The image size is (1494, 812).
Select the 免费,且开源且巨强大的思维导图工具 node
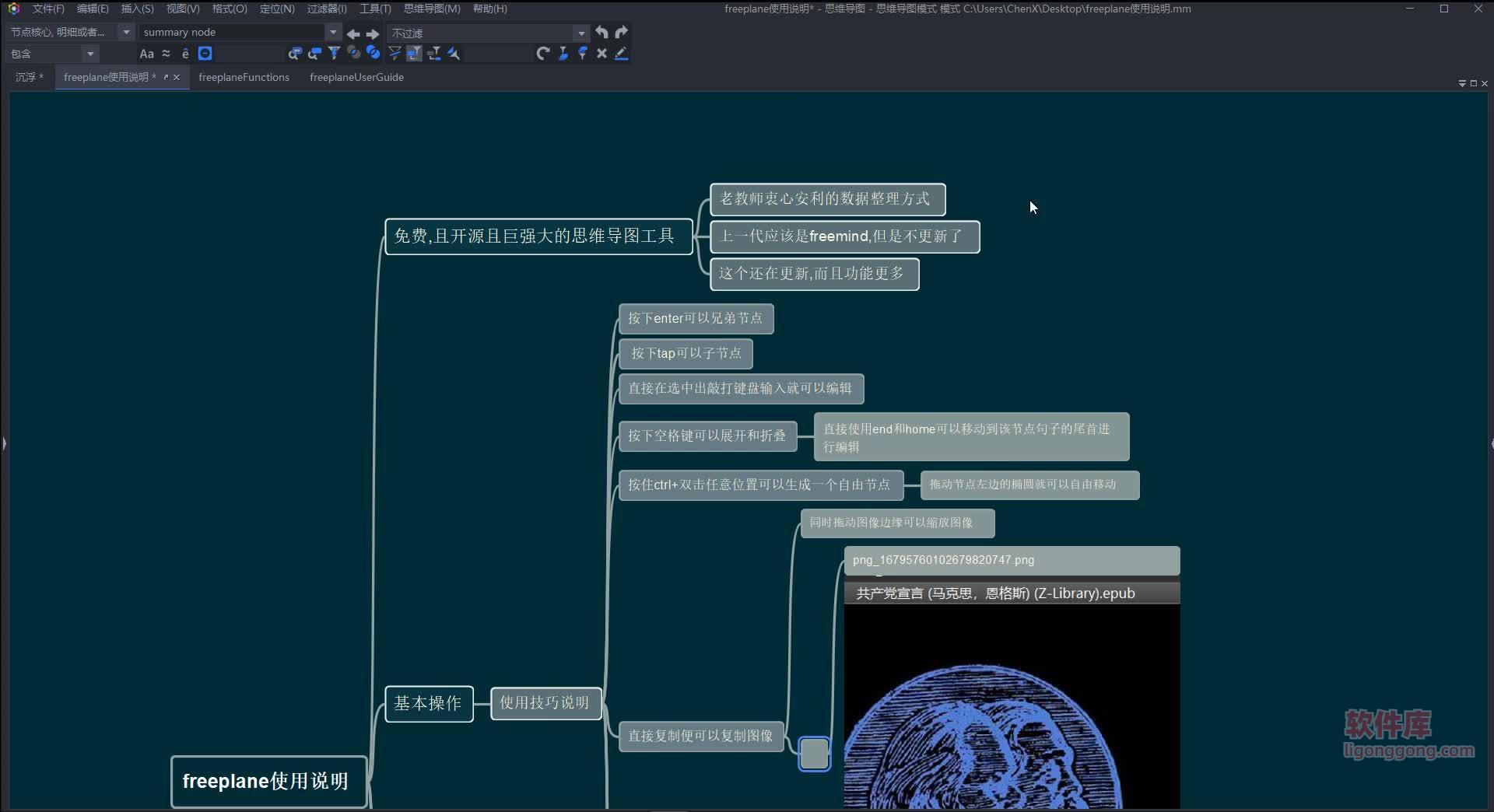pos(538,236)
